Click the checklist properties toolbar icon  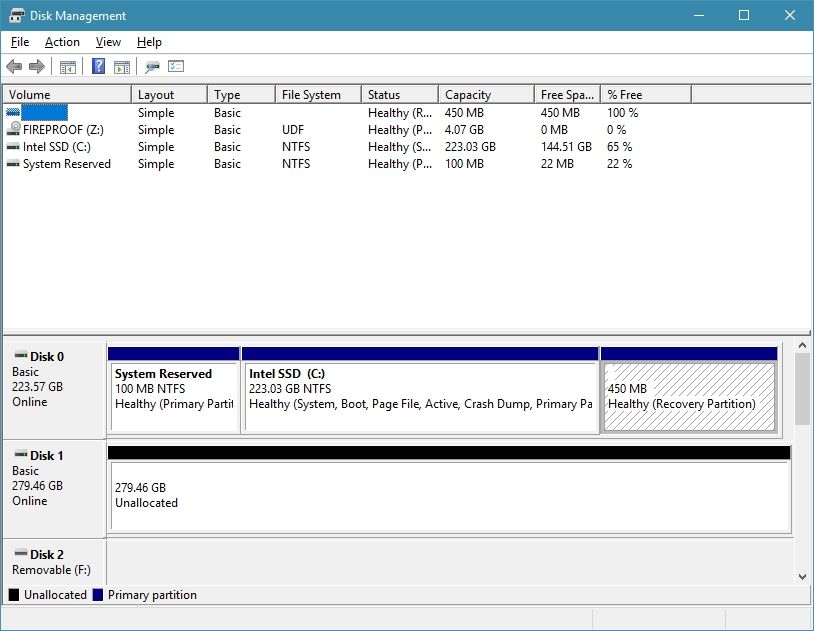tap(176, 66)
